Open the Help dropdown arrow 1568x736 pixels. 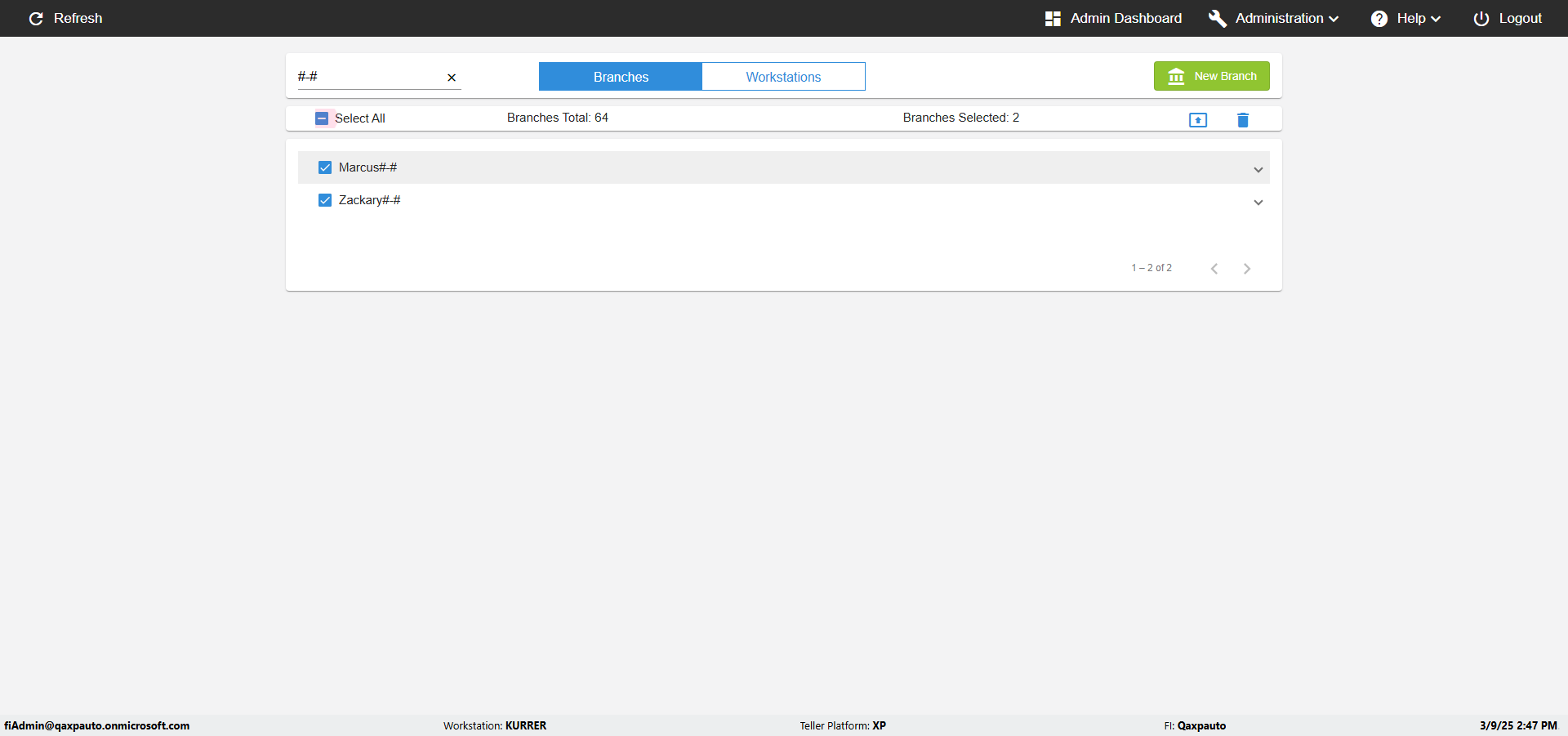[1436, 19]
